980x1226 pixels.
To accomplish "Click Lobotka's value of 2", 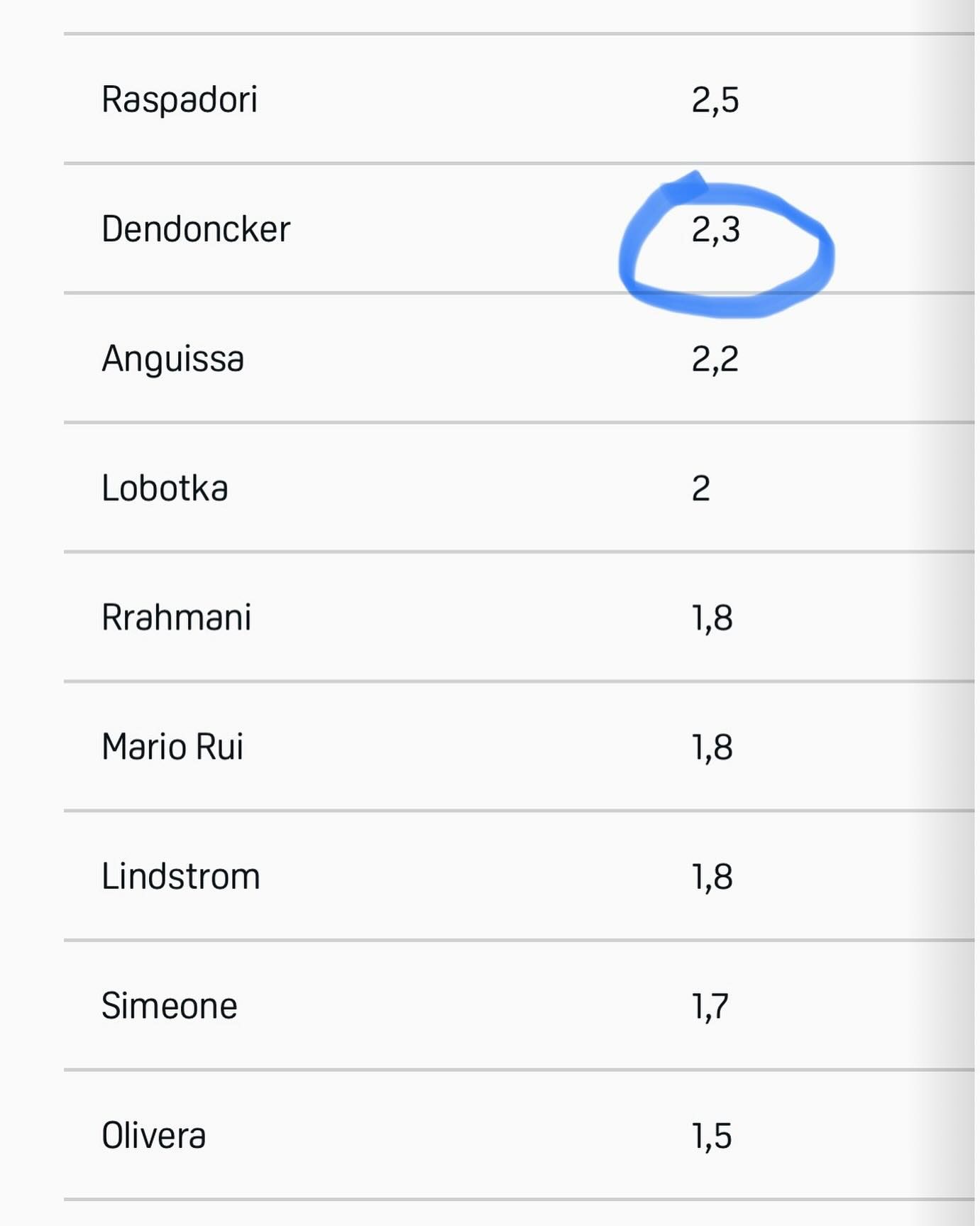I will pyautogui.click(x=701, y=488).
